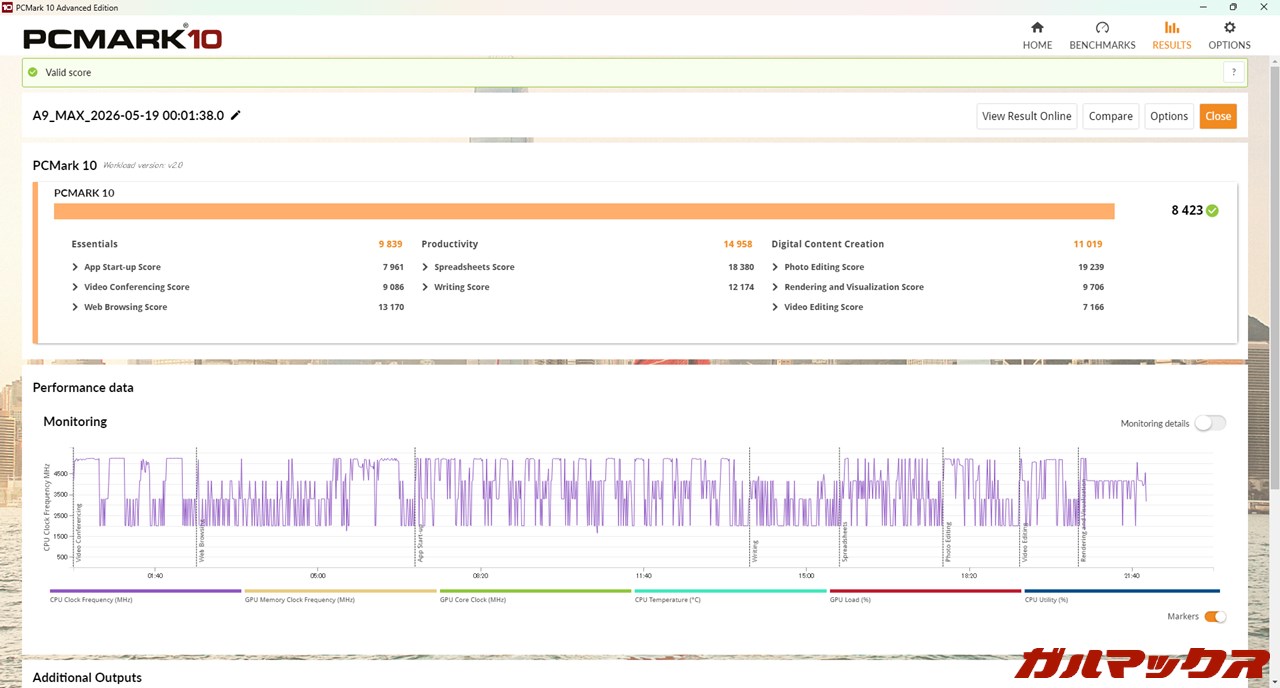Click result name A9_MAX_2026-05-19

tap(128, 115)
